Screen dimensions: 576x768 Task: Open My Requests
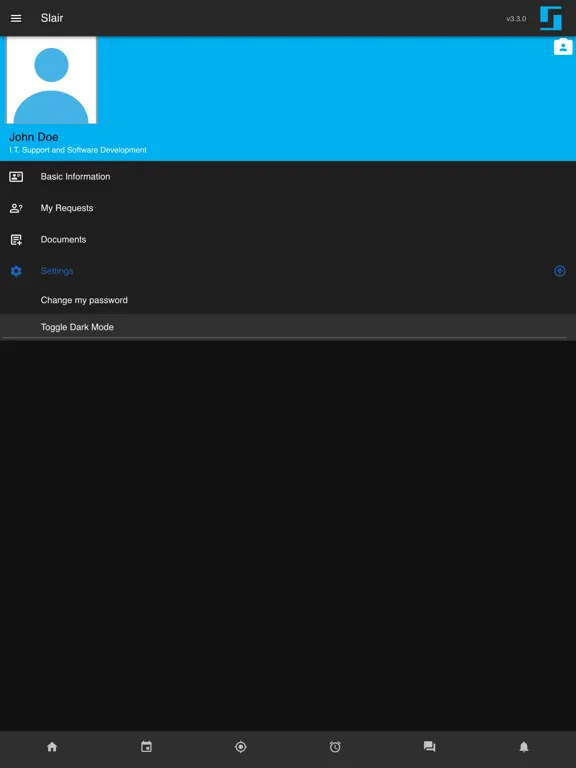288,208
